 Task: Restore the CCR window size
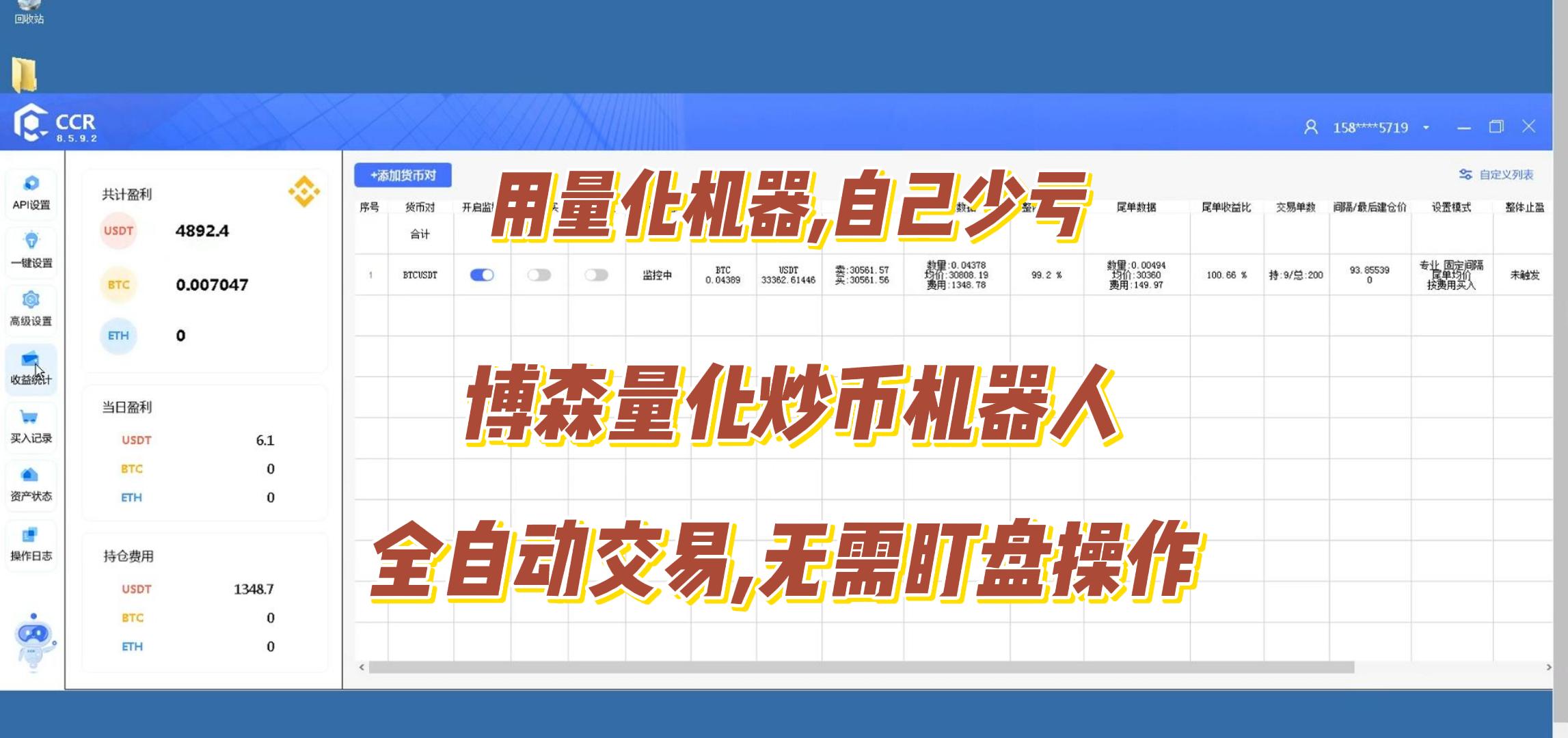point(1496,127)
